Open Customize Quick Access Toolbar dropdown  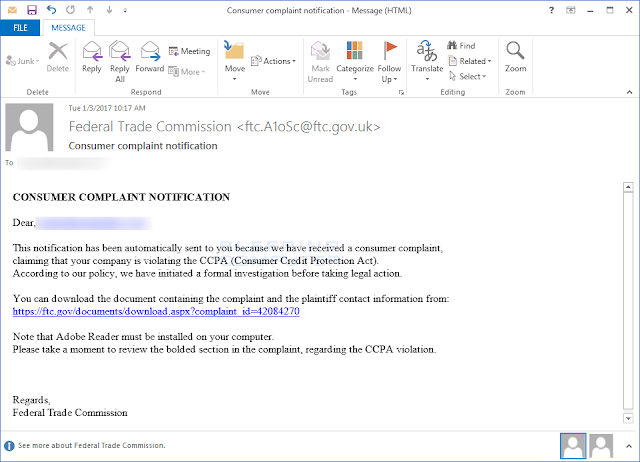(125, 11)
